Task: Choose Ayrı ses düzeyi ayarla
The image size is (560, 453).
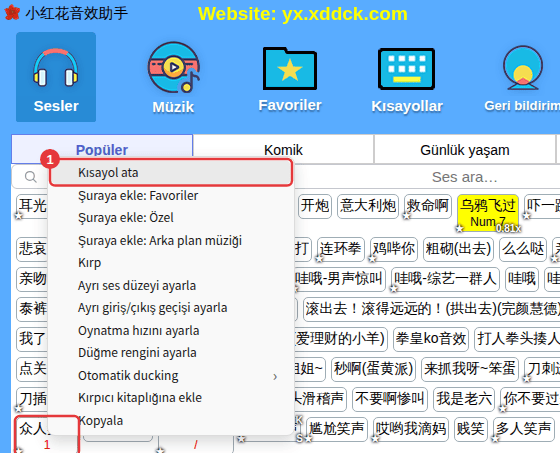Action: (171, 285)
